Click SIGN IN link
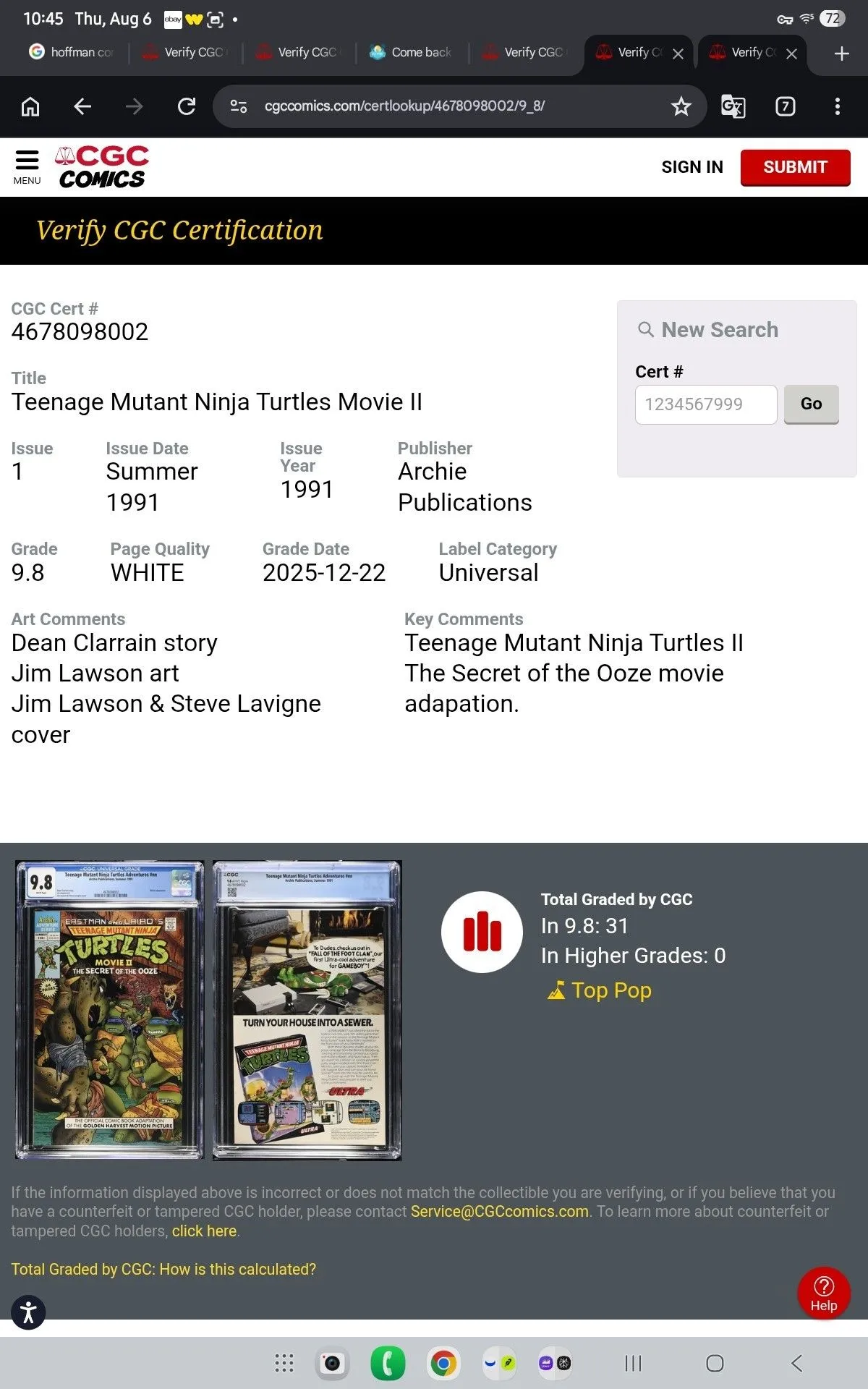 (692, 167)
